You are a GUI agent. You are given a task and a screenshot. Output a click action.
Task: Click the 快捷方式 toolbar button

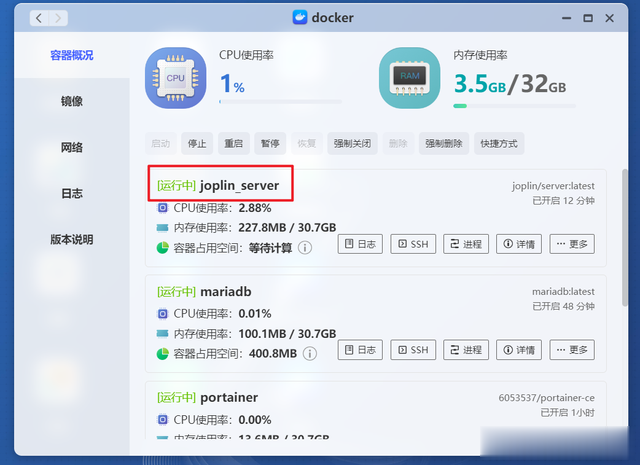(x=499, y=143)
